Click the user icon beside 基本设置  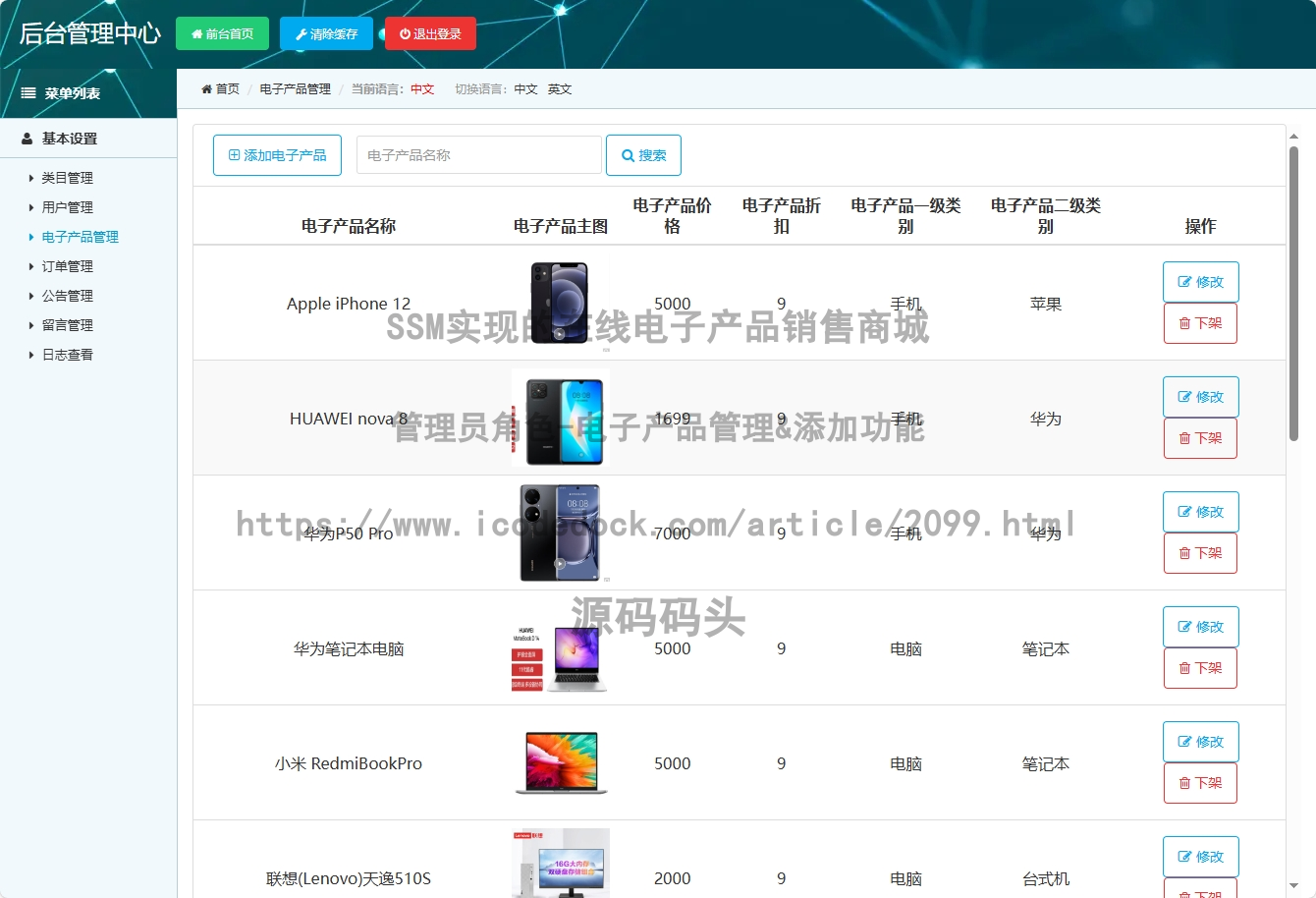click(27, 139)
